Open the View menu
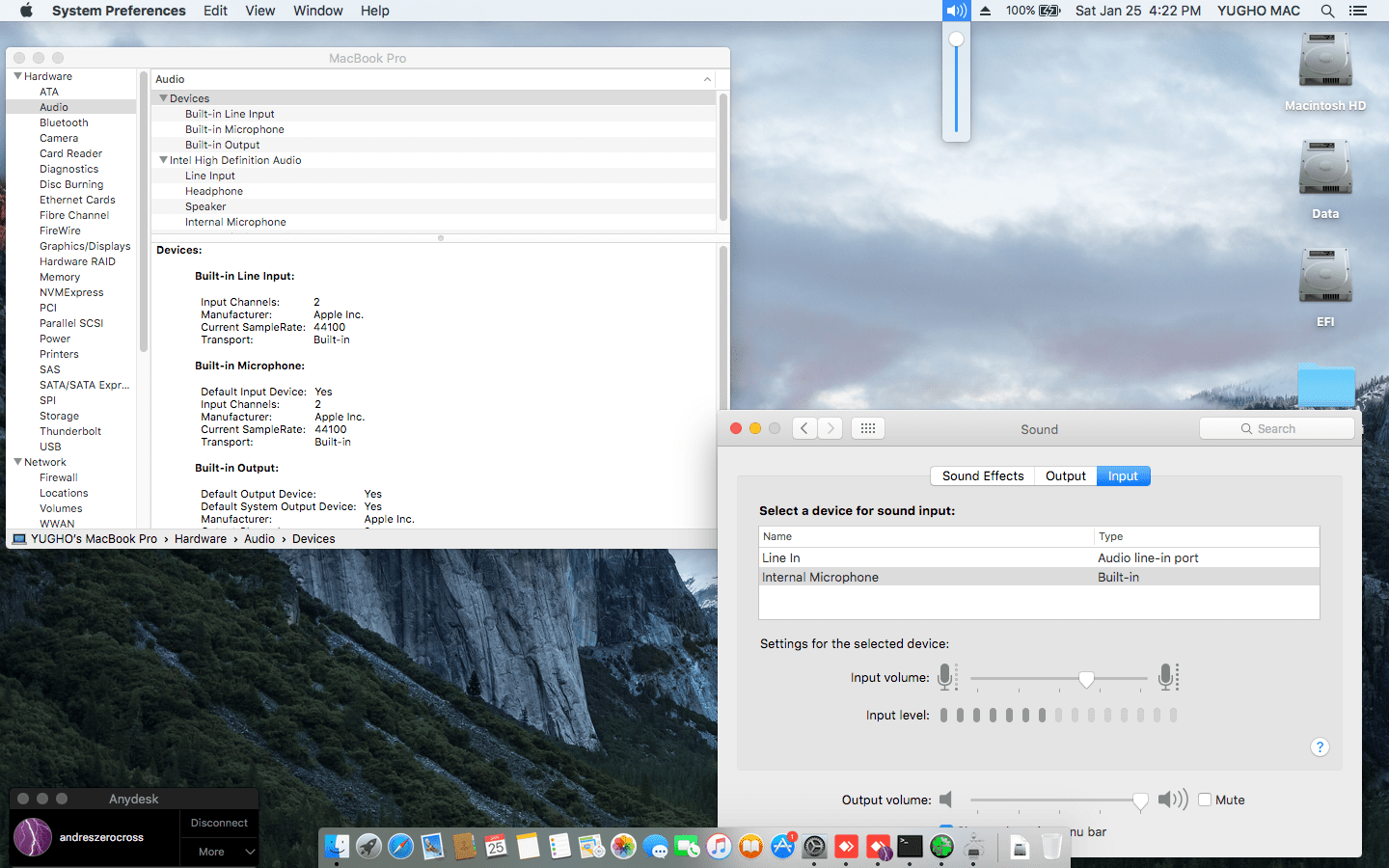The height and width of the screenshot is (868, 1389). click(260, 11)
